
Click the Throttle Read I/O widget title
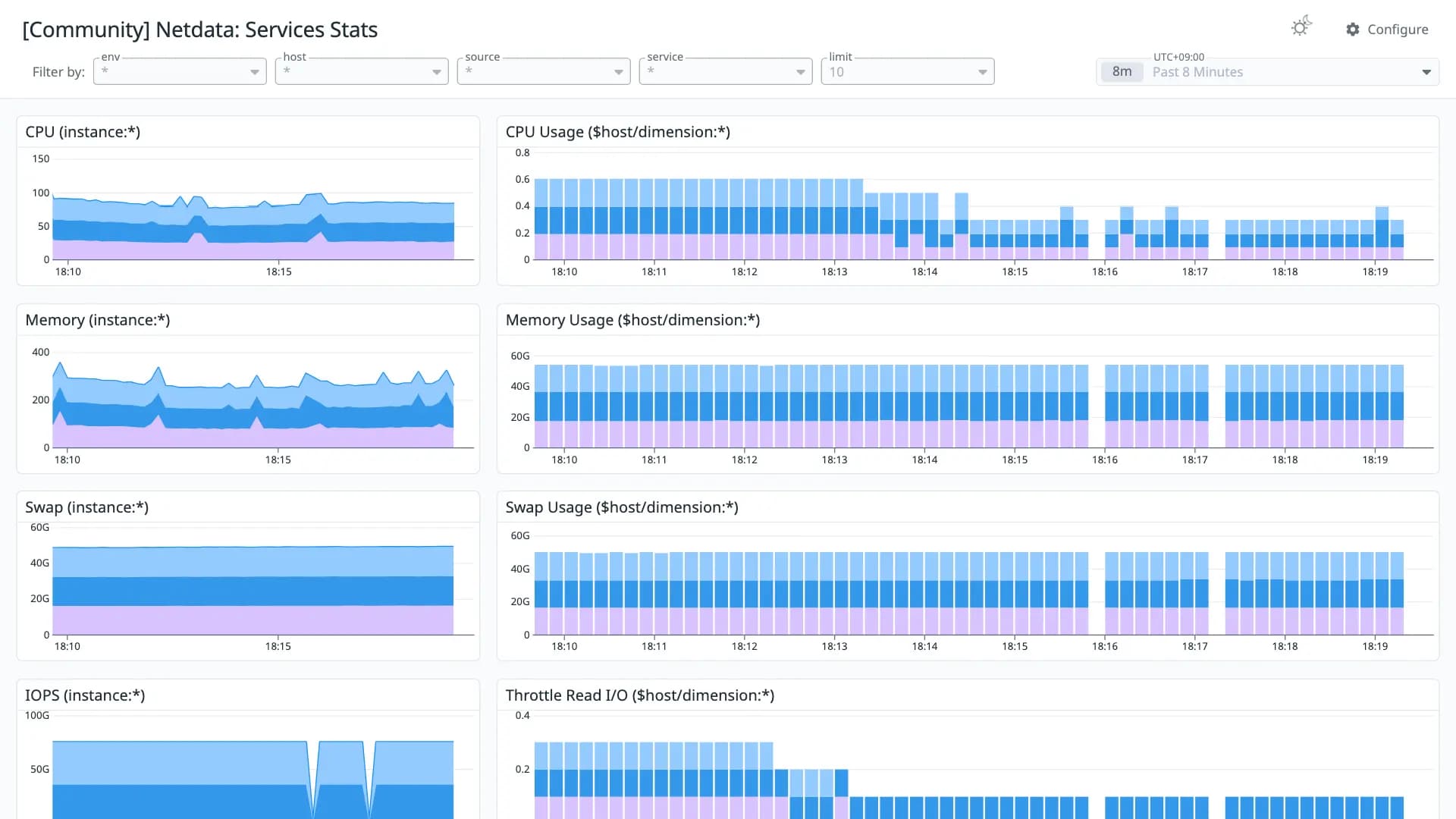coord(640,695)
